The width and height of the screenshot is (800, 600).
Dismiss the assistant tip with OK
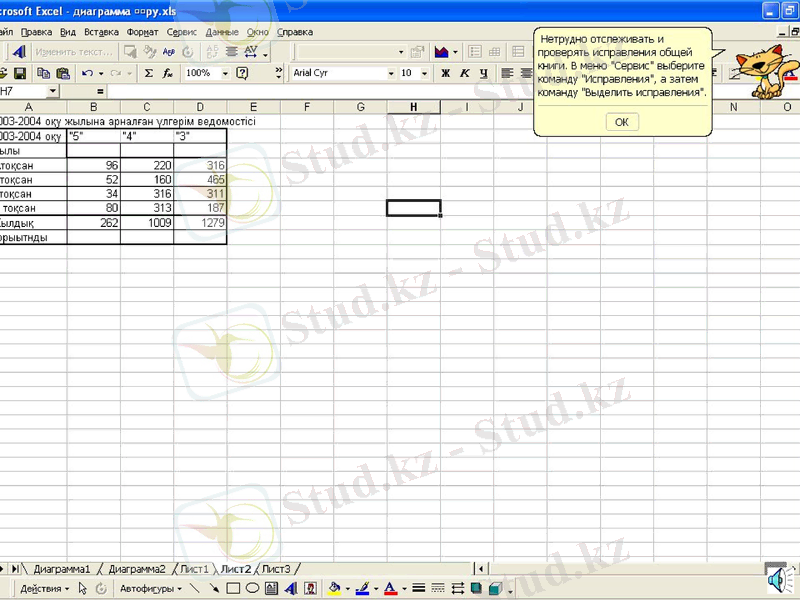point(622,121)
